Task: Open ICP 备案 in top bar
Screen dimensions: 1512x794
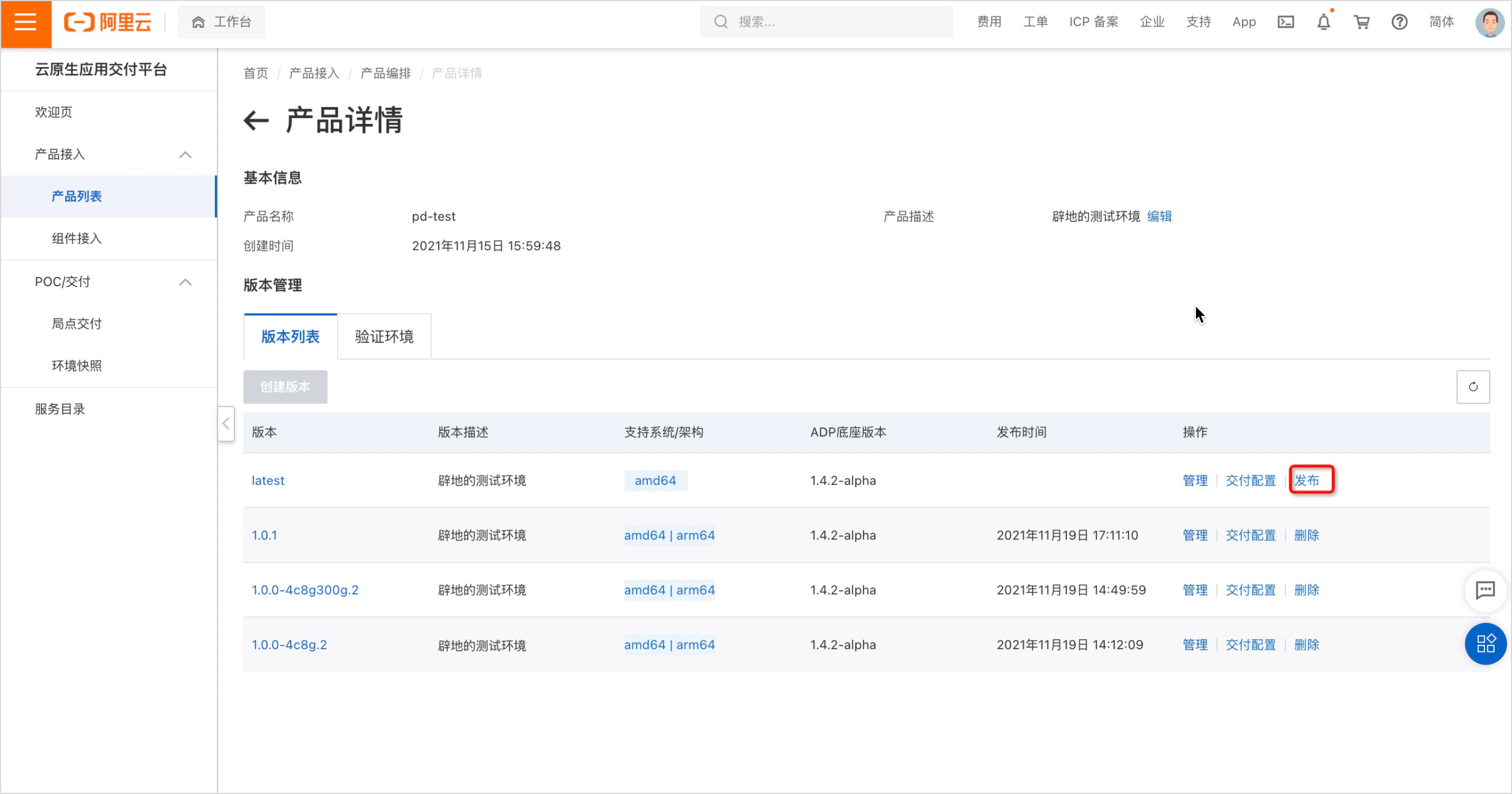Action: (x=1093, y=23)
